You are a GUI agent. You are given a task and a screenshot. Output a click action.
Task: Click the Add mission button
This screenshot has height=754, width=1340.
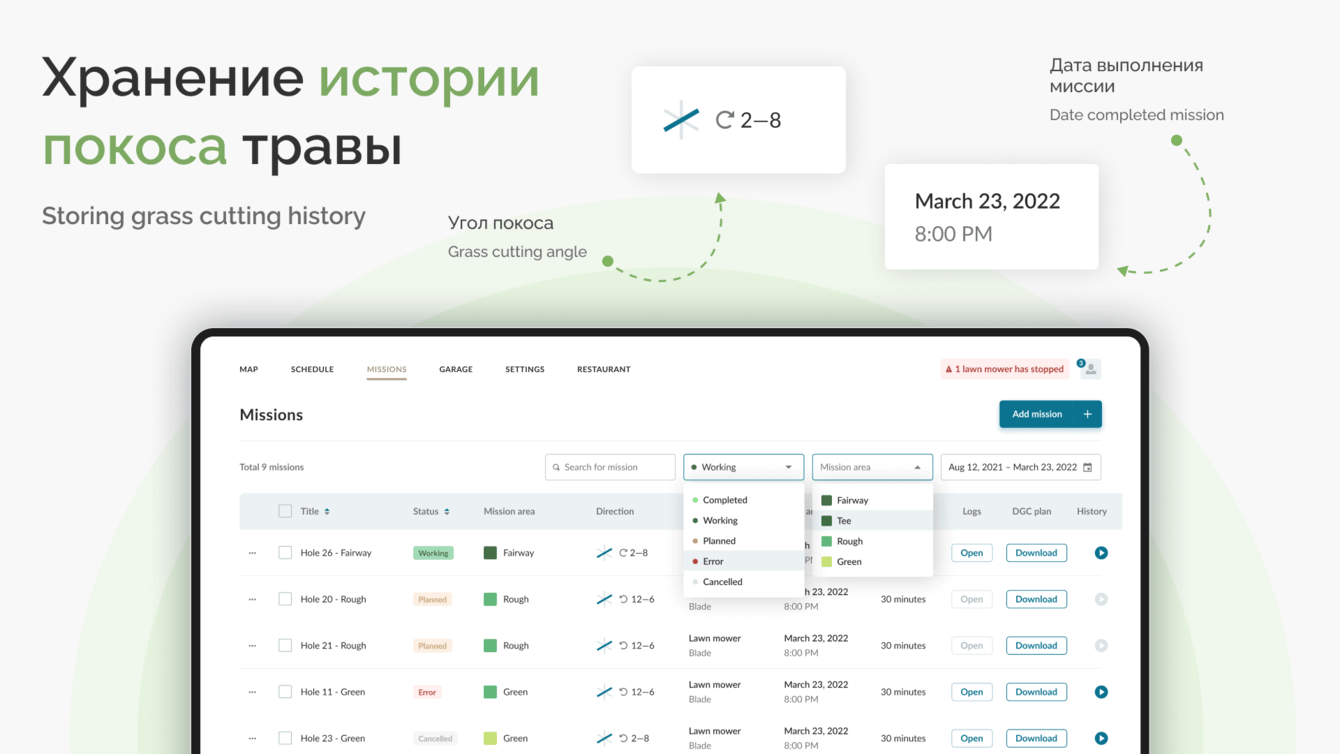tap(1050, 414)
